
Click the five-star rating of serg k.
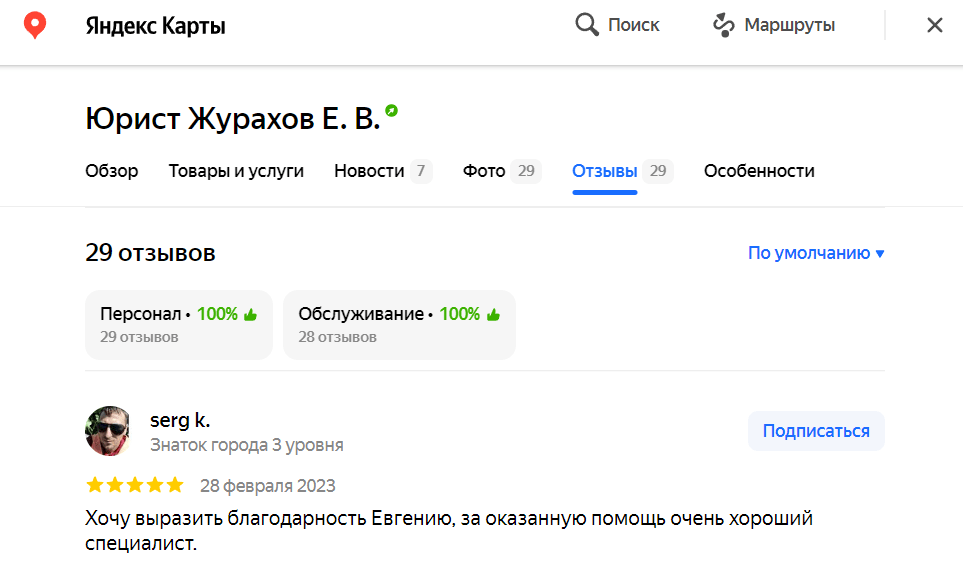pos(135,485)
